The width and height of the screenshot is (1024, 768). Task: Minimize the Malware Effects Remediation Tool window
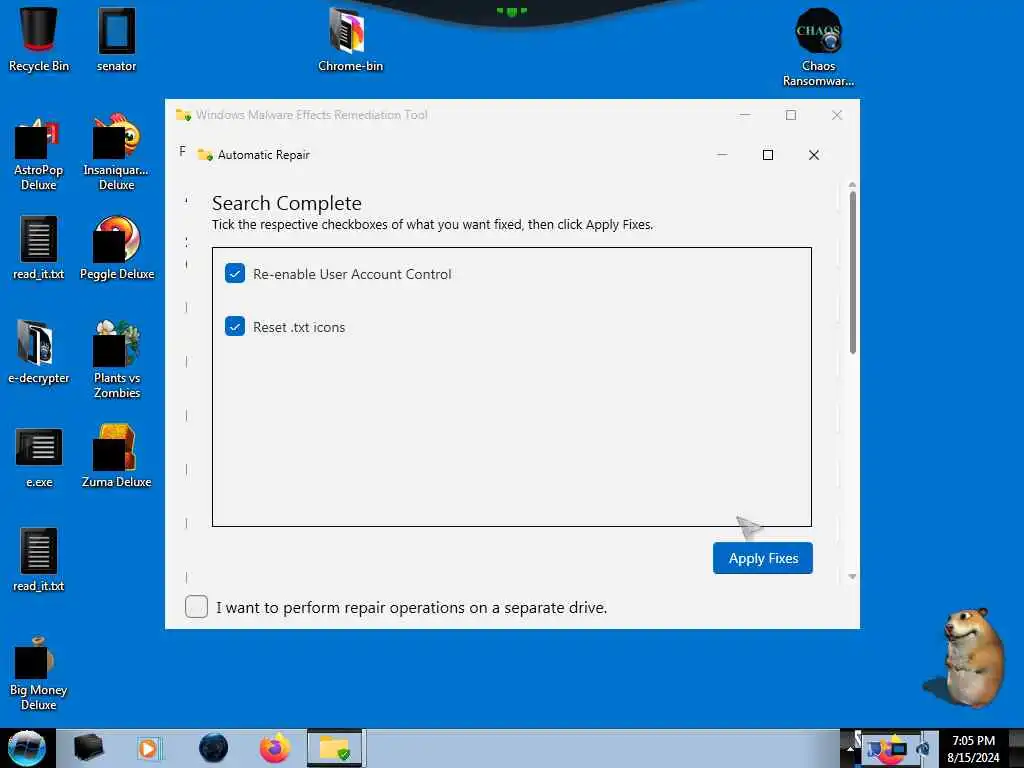point(744,115)
